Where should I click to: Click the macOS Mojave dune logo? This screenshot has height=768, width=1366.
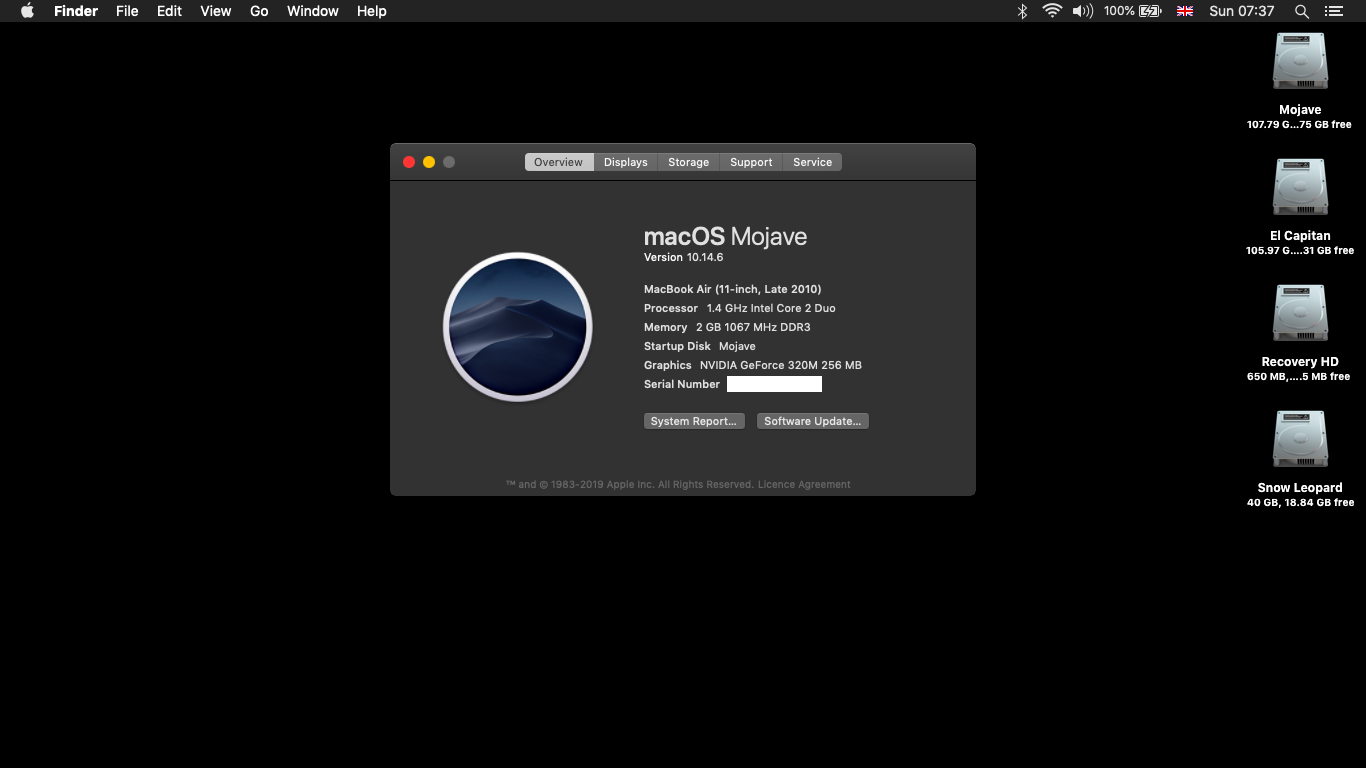(x=518, y=327)
